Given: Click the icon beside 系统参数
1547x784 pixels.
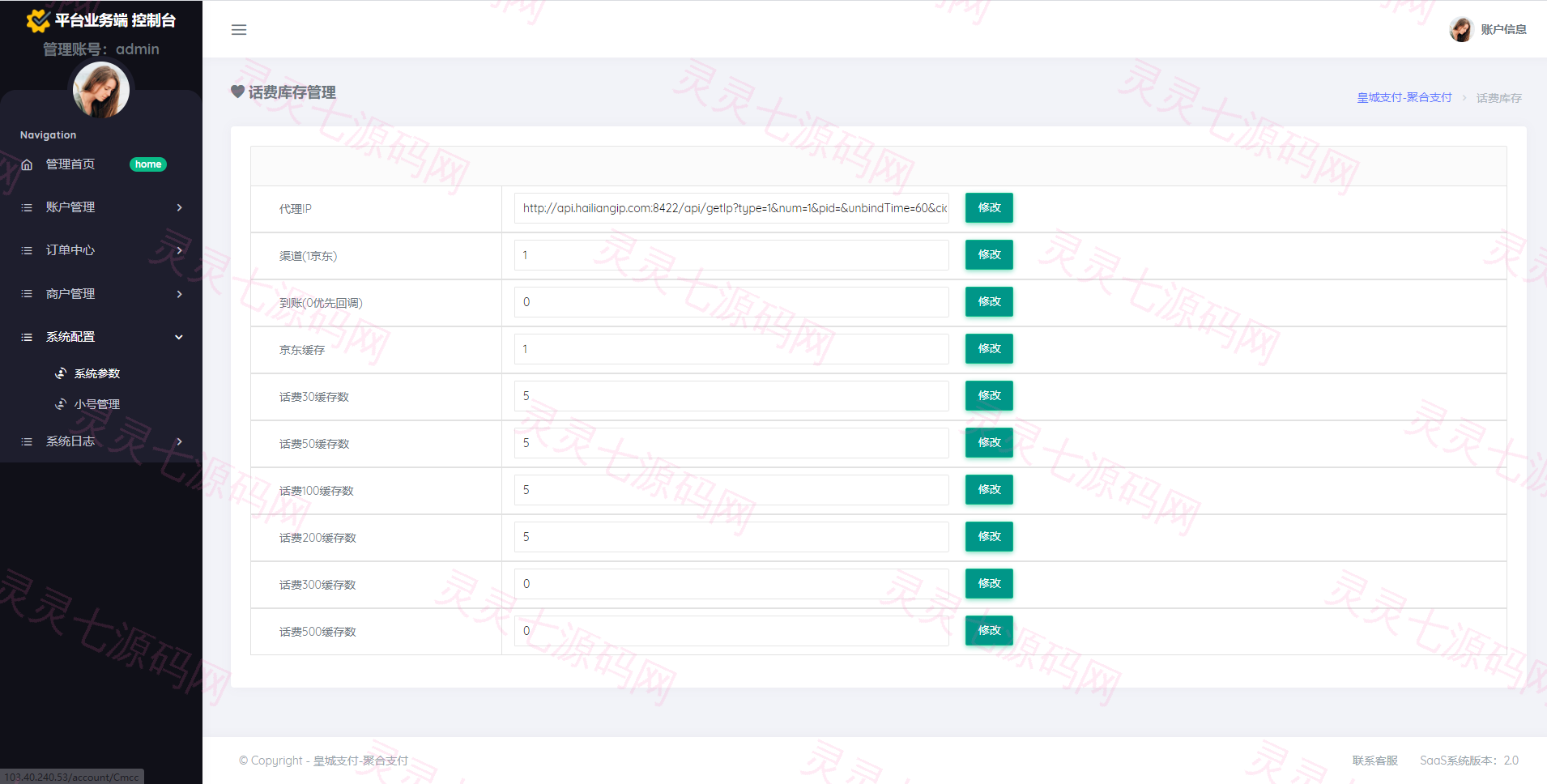Looking at the screenshot, I should tap(61, 373).
